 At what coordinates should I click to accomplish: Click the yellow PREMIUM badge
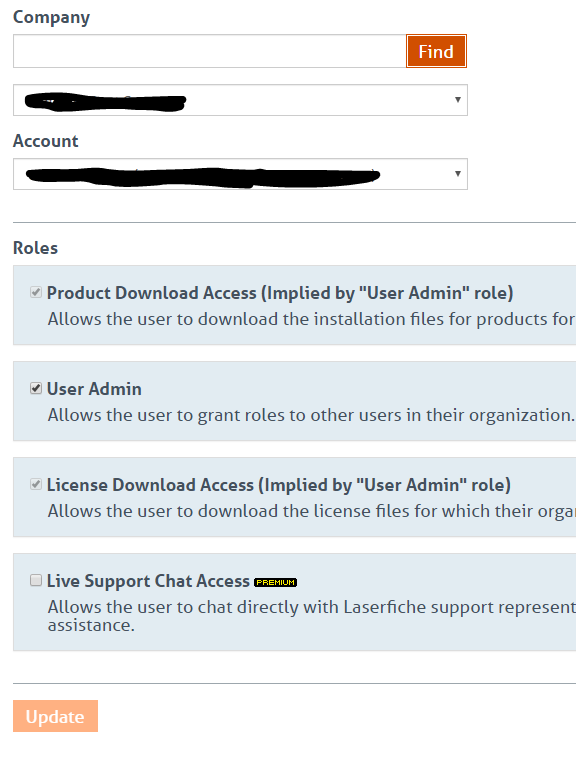coord(276,582)
